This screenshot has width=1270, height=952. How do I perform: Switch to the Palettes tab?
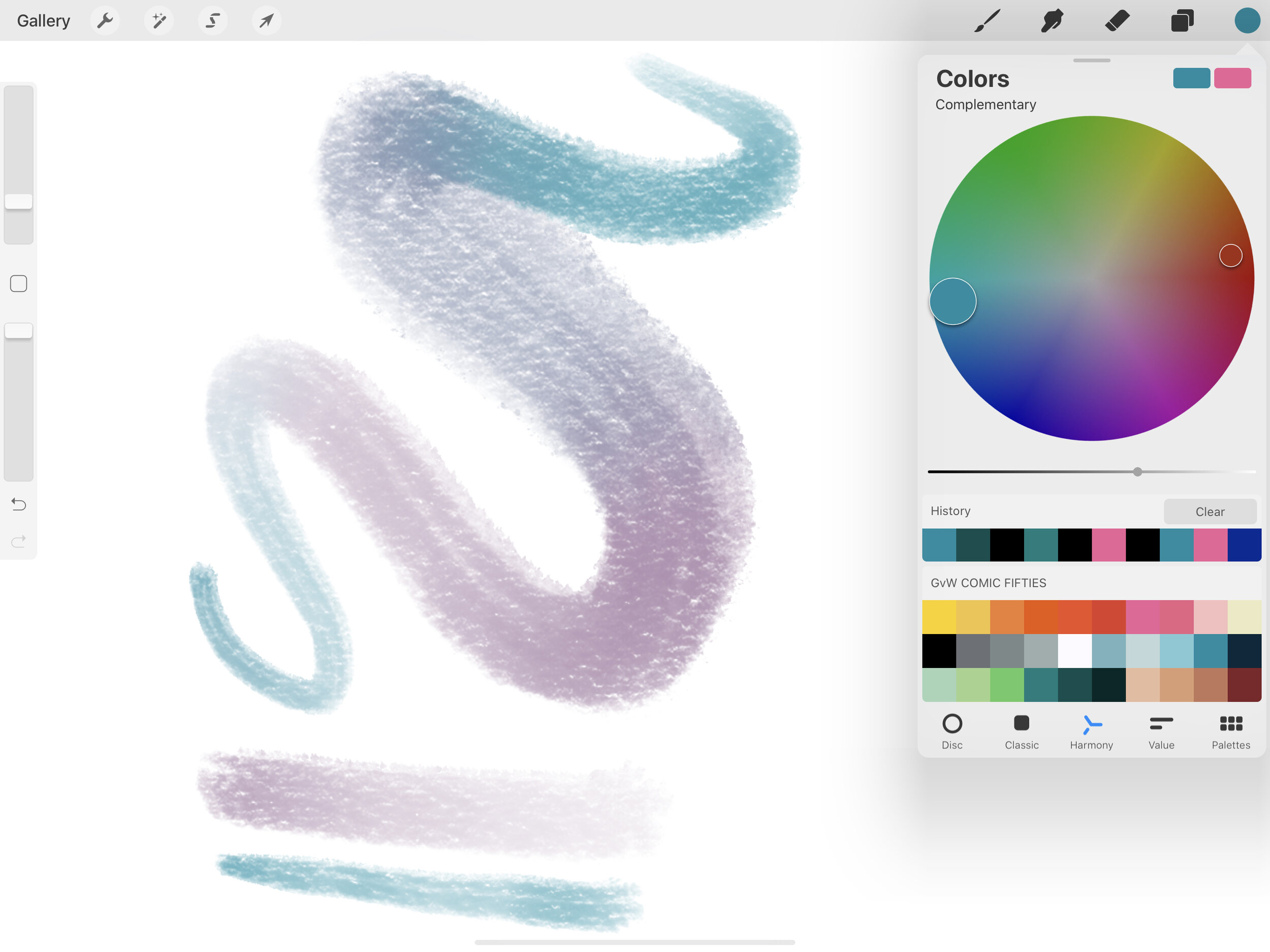pos(1230,731)
